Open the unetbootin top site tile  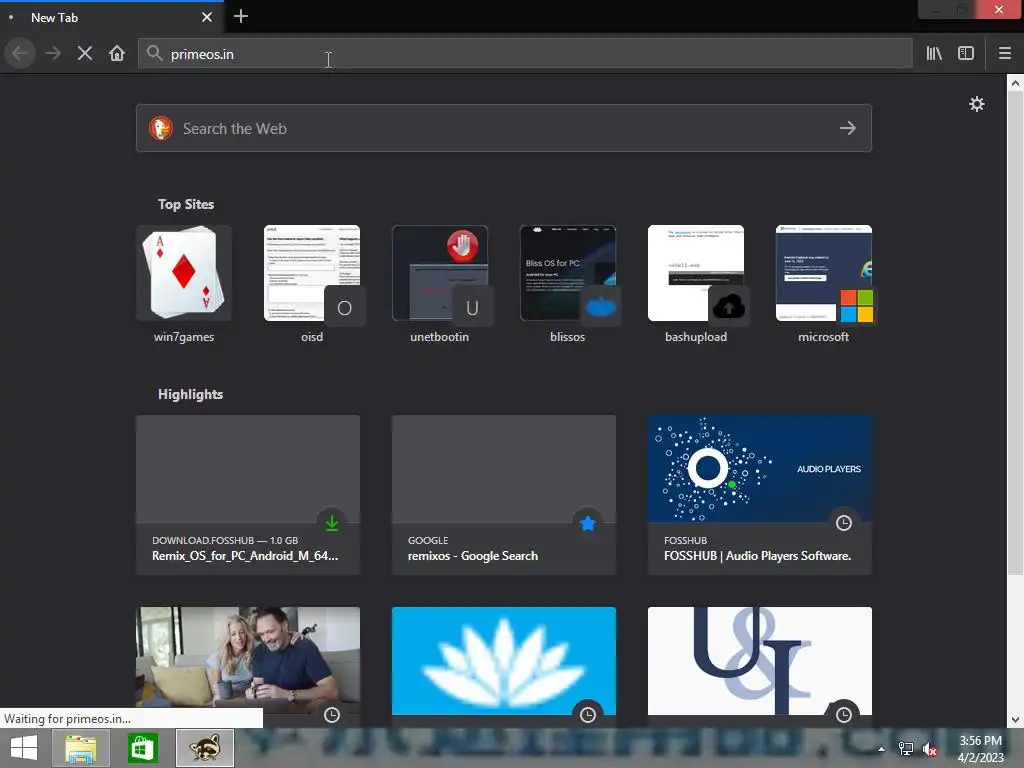pos(440,285)
